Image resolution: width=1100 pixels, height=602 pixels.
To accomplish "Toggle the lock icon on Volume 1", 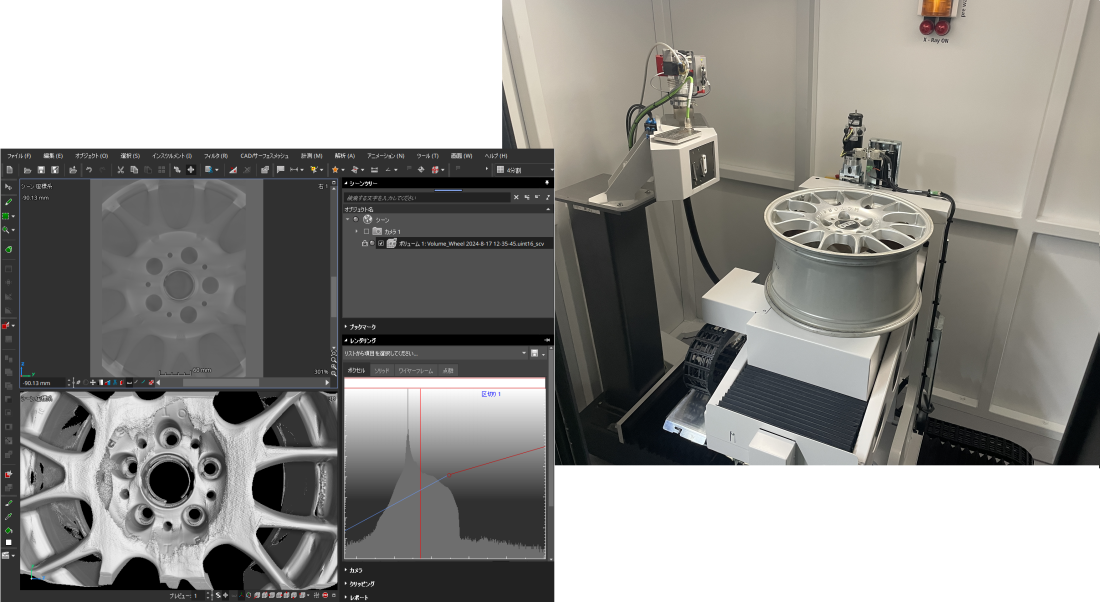I will click(363, 243).
